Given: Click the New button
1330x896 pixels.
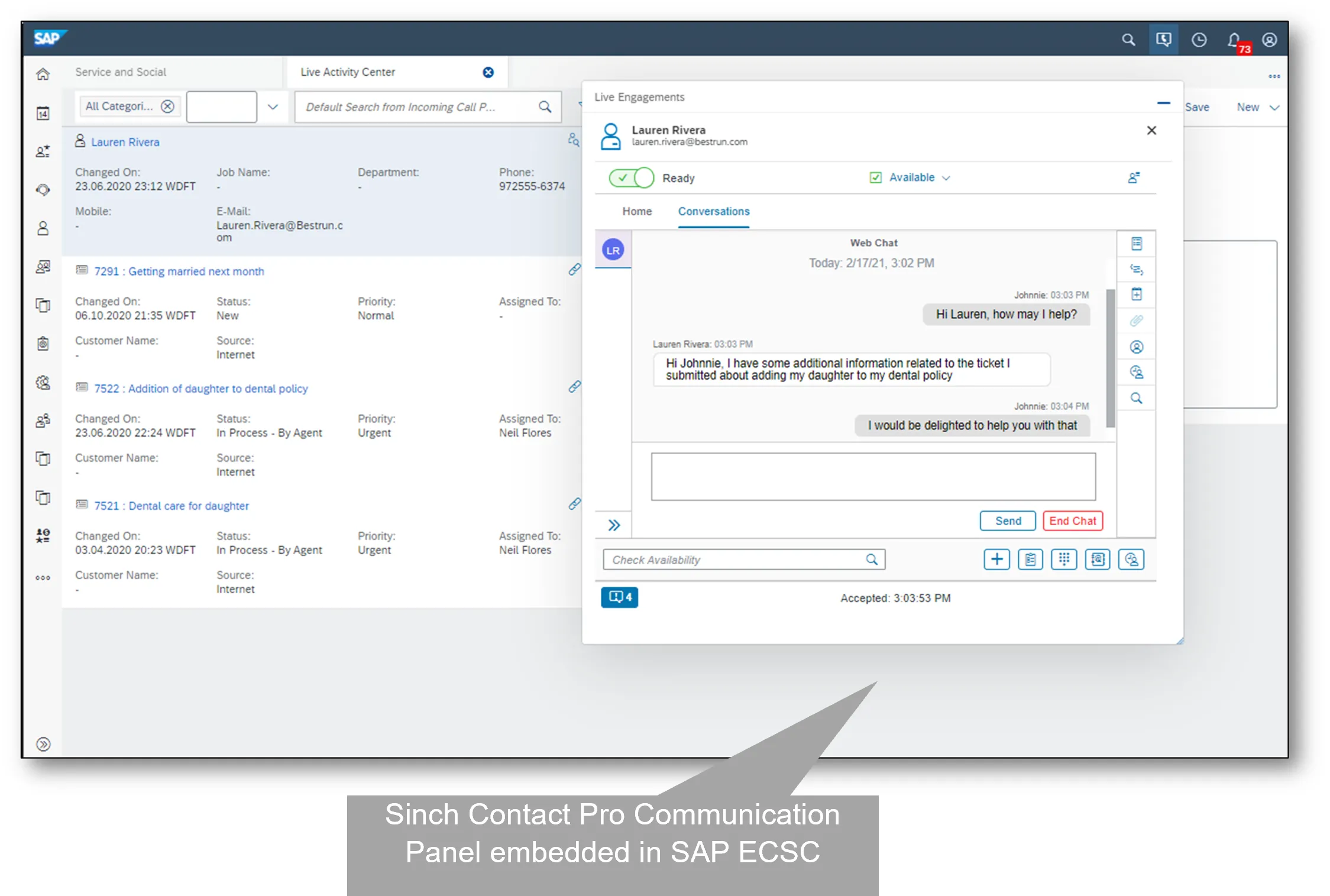Looking at the screenshot, I should click(1248, 108).
